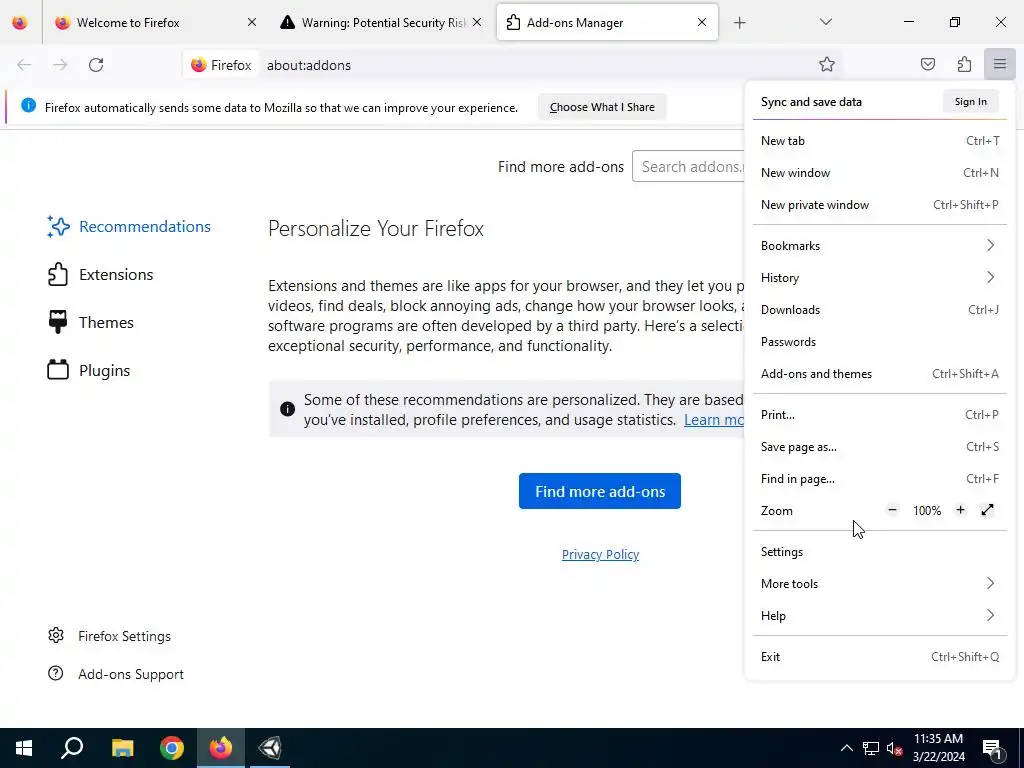This screenshot has height=768, width=1024.
Task: Click the network status tray icon
Action: [x=871, y=748]
